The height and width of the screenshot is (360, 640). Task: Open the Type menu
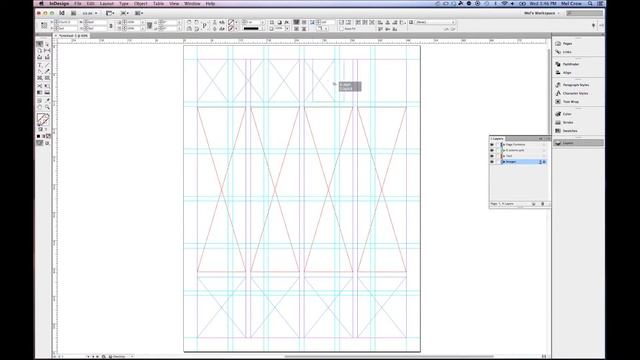point(124,3)
